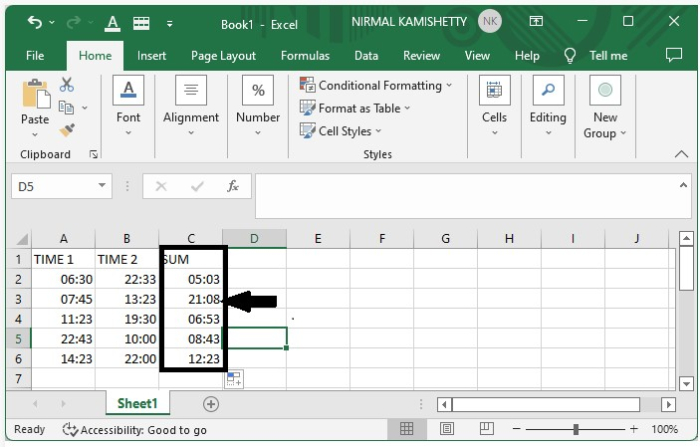Expand the Cells group button
Viewport: 700px width, 447px height.
pos(494,107)
